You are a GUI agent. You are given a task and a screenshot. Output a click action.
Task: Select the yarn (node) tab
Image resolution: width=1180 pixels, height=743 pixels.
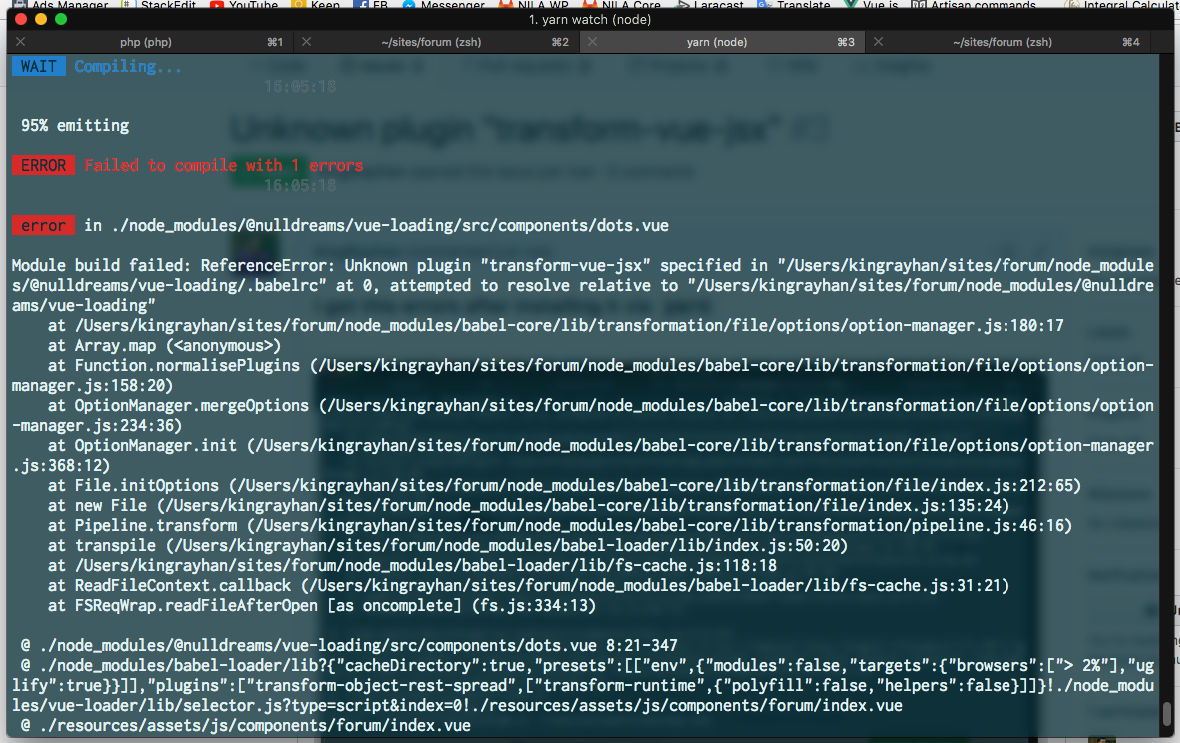[716, 42]
